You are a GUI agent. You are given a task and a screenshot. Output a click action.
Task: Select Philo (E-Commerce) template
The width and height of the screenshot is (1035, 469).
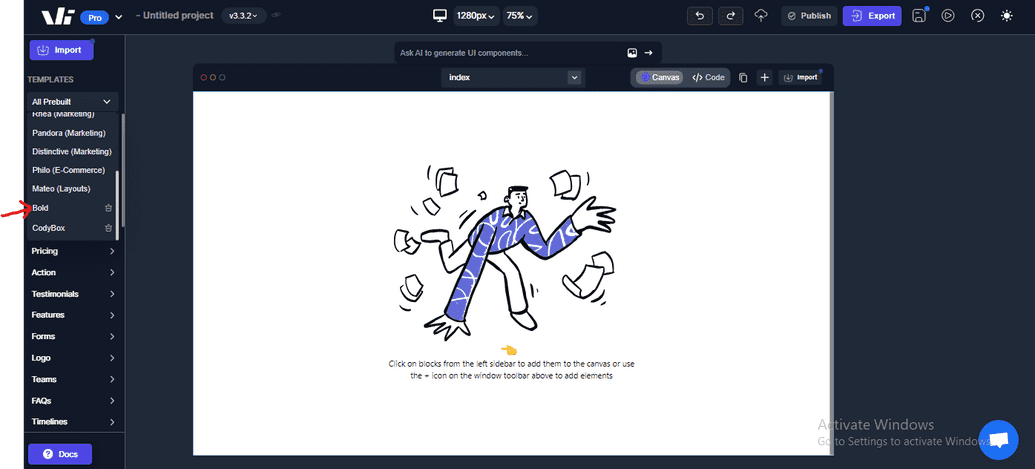[x=69, y=170]
